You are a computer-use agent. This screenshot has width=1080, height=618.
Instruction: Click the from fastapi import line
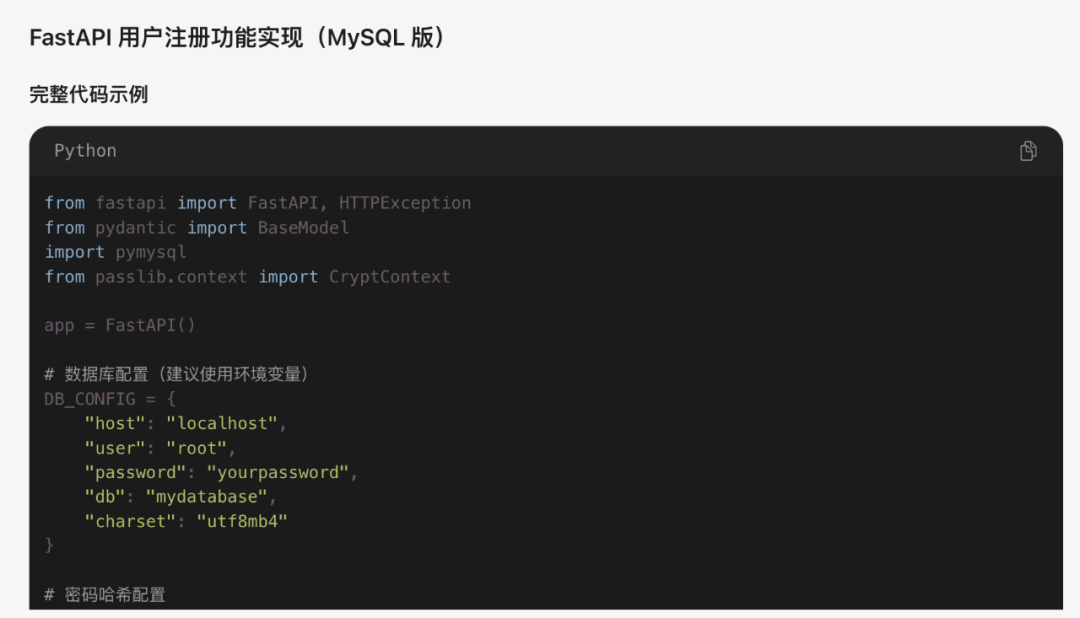click(258, 203)
